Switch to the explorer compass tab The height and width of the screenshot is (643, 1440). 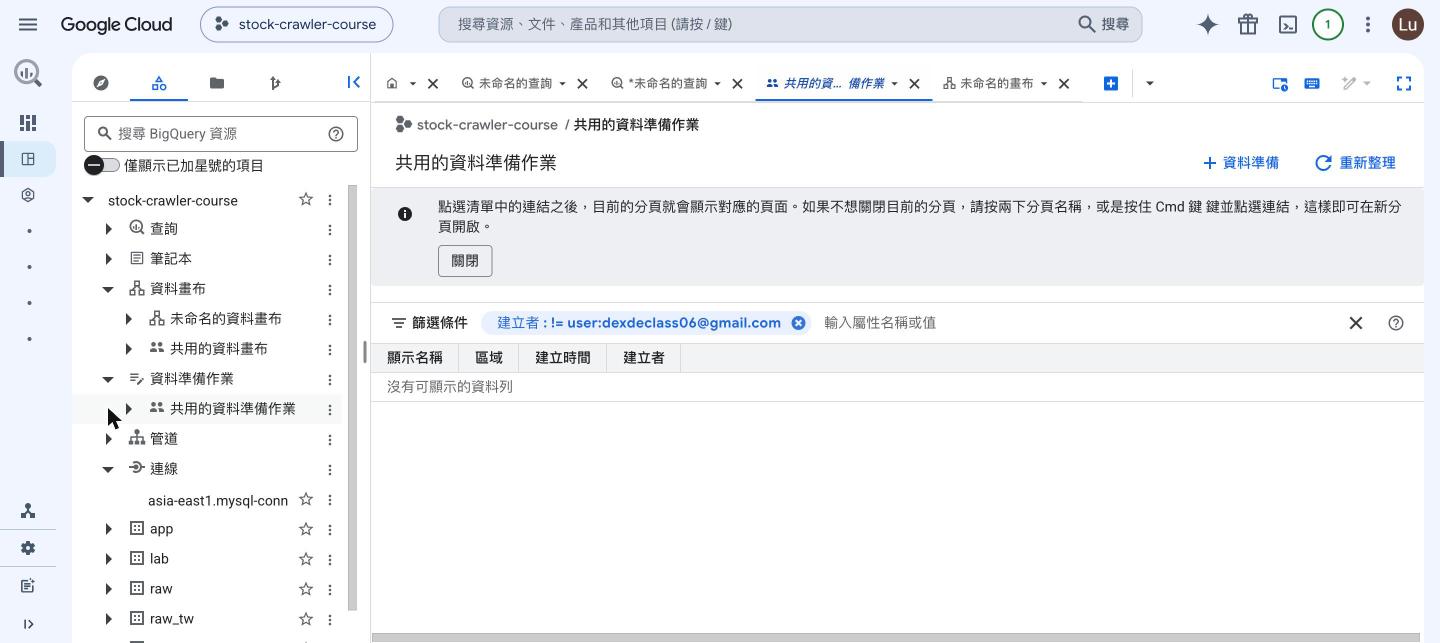pyautogui.click(x=101, y=83)
